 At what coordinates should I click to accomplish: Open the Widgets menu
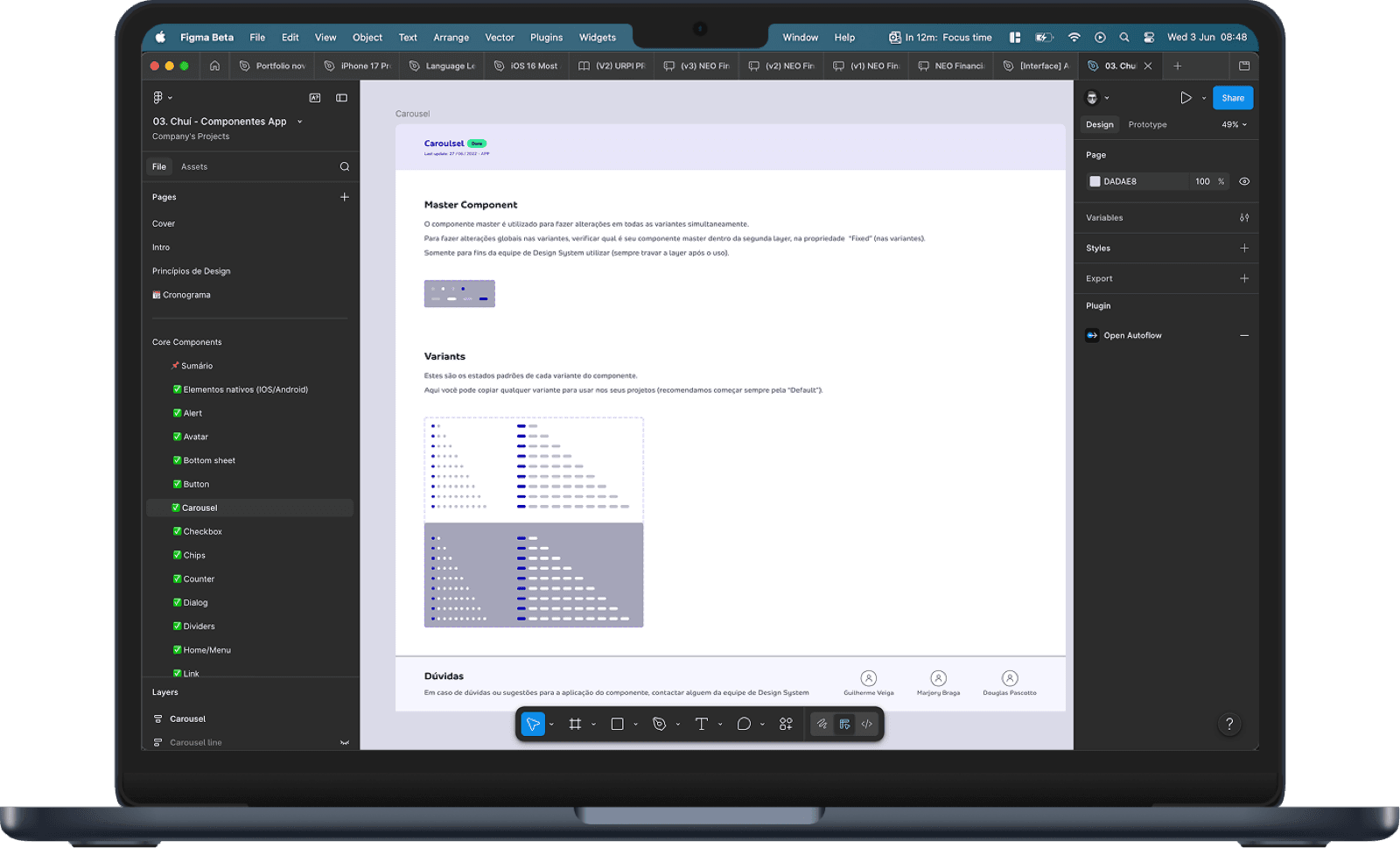597,38
